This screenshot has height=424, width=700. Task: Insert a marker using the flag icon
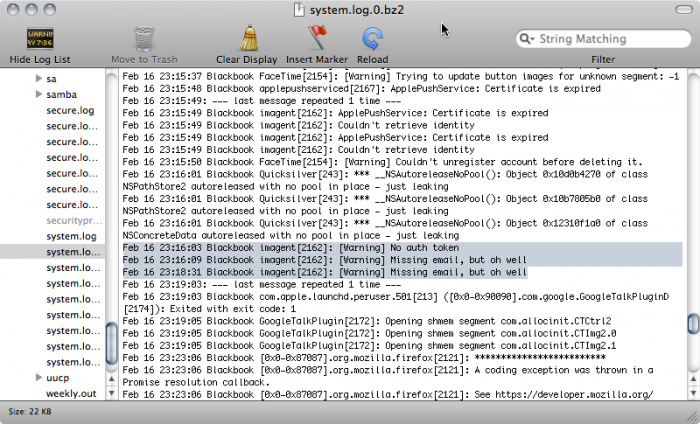[317, 39]
